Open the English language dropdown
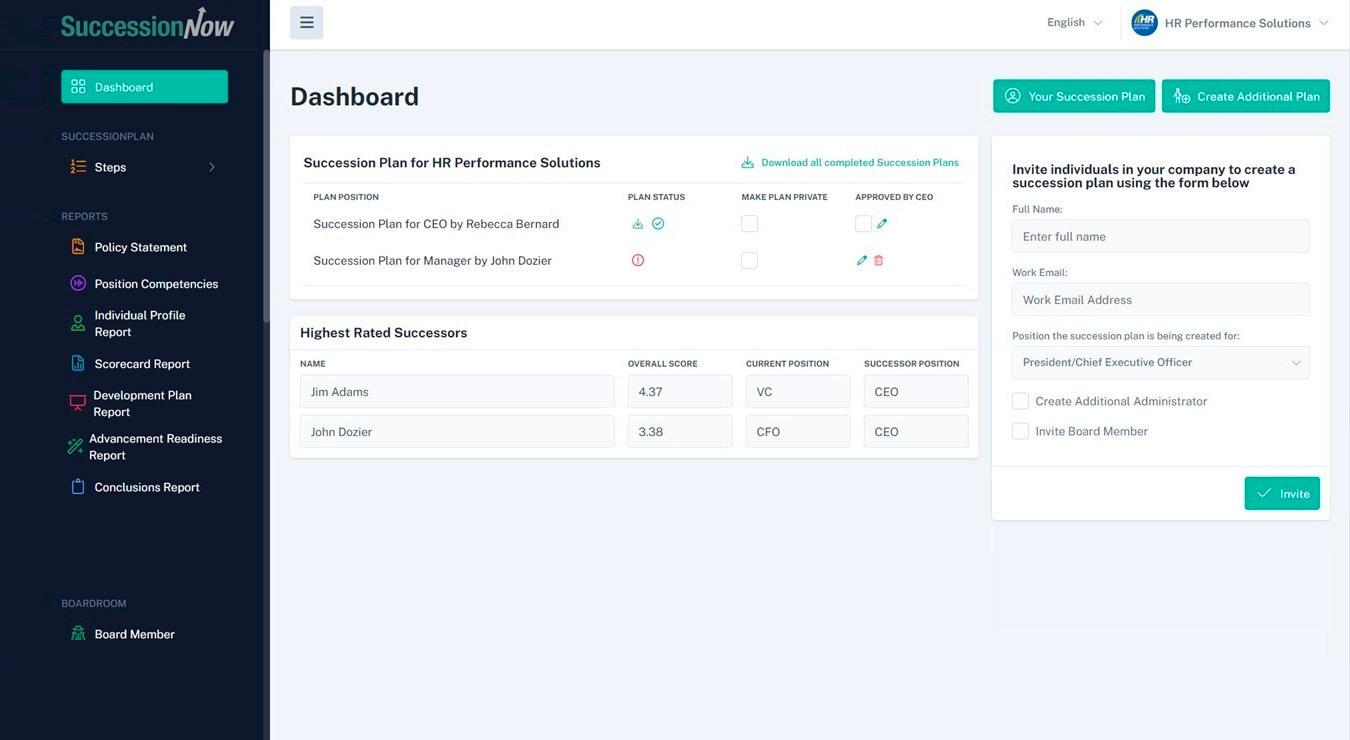Viewport: 1350px width, 740px height. point(1074,23)
